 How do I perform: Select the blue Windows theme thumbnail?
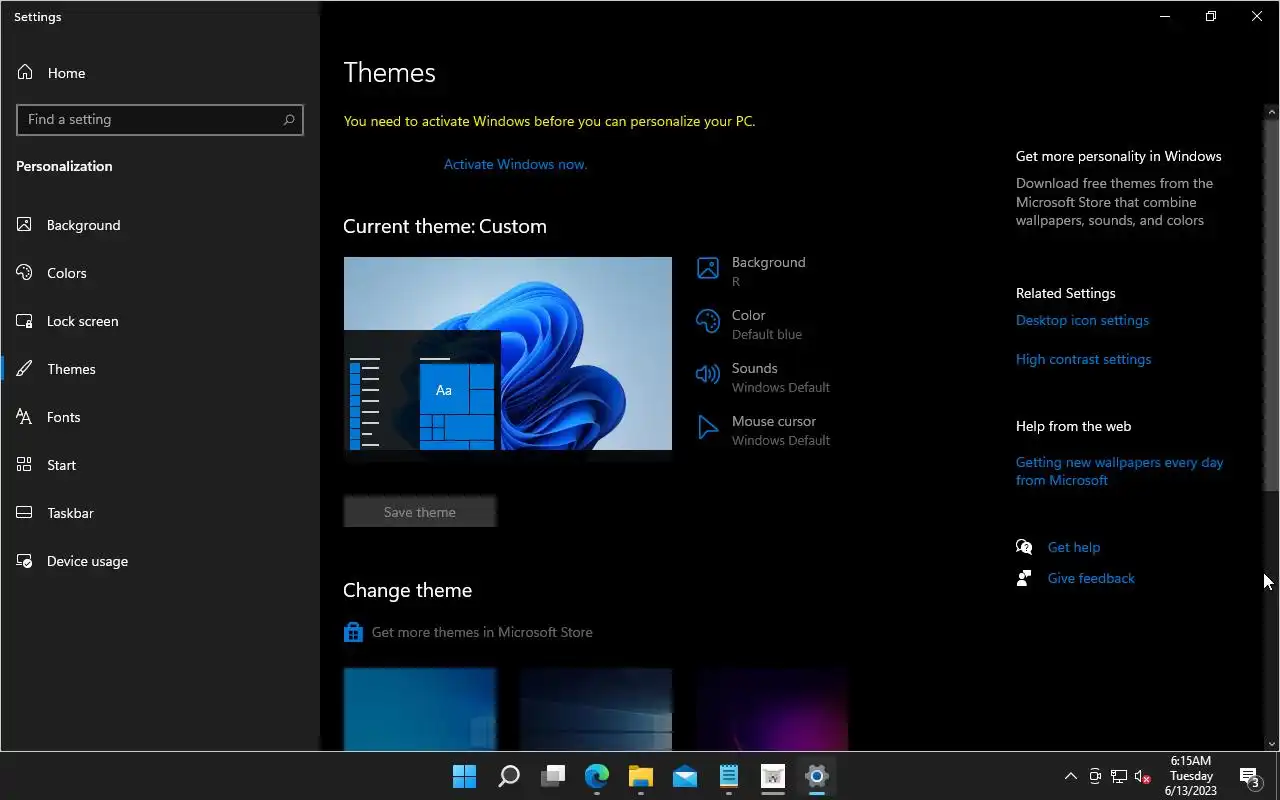(x=420, y=709)
